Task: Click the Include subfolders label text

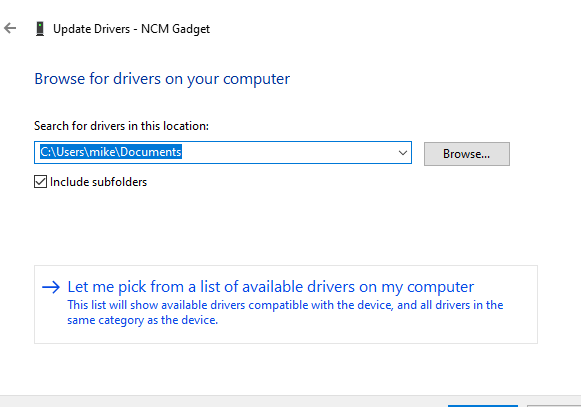Action: pos(99,182)
